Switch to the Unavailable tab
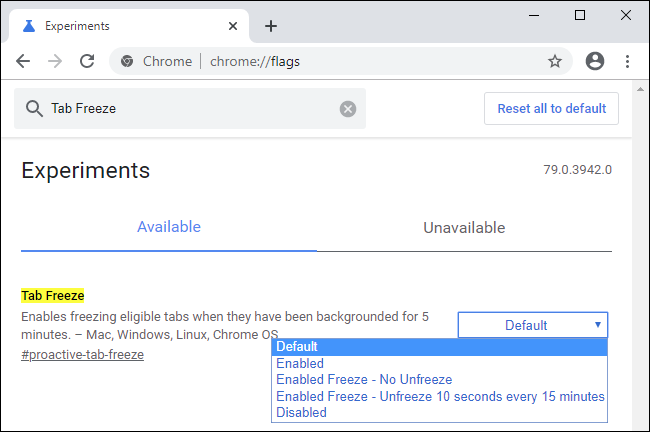650x432 pixels. [464, 228]
